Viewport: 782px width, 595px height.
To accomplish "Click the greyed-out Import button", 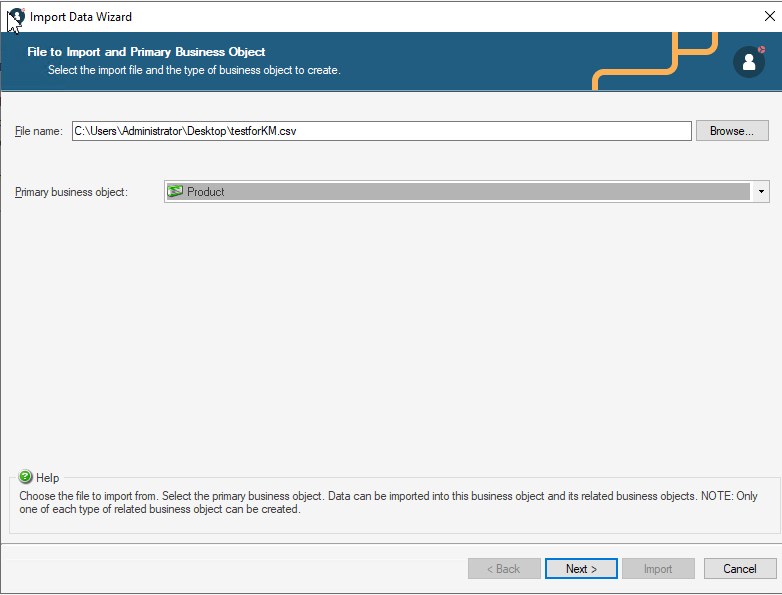I will click(x=657, y=569).
